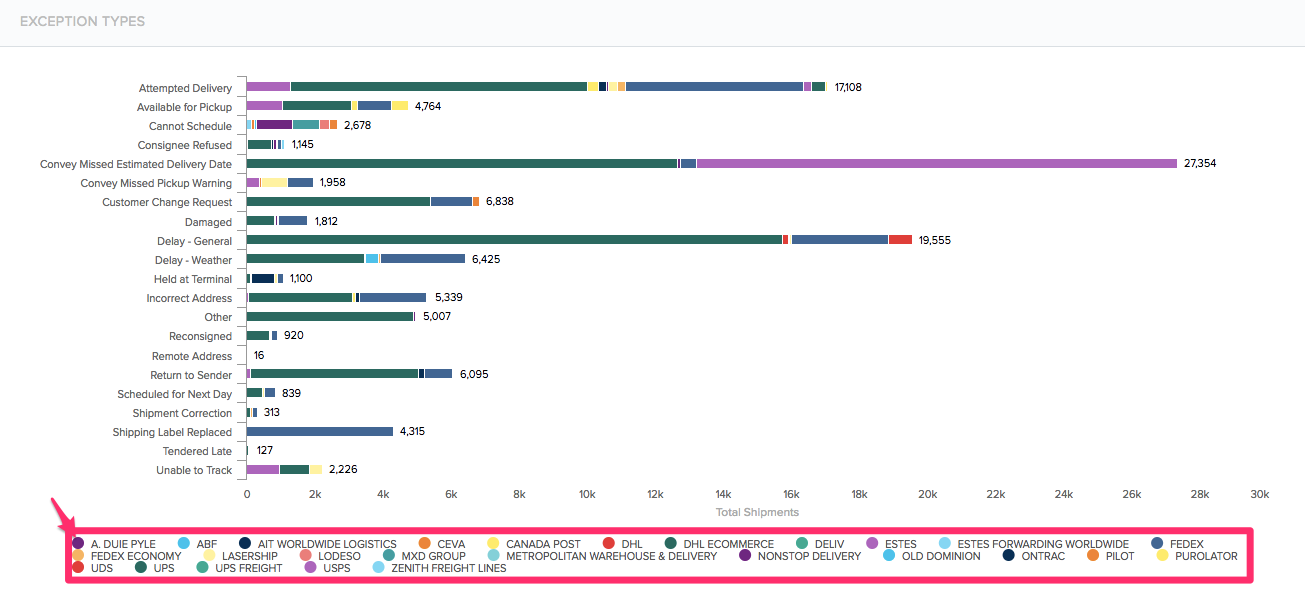Viewport: 1305px width, 590px height.
Task: Click the Remote Address axis label
Action: (x=192, y=356)
